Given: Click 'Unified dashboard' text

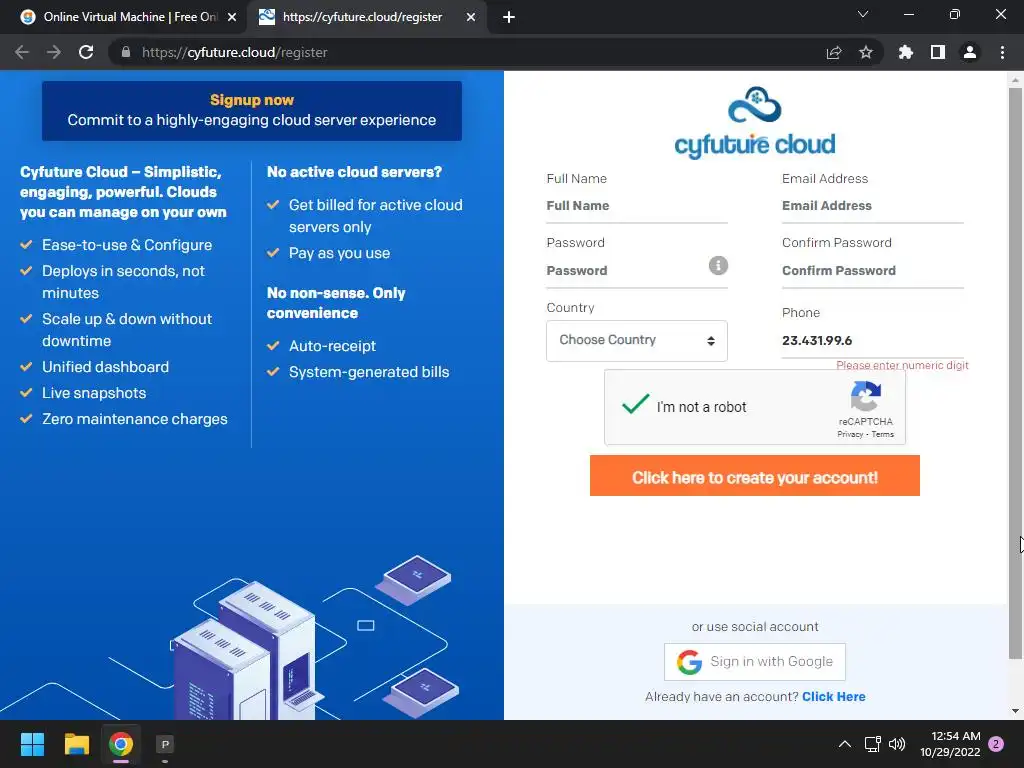Looking at the screenshot, I should [106, 367].
